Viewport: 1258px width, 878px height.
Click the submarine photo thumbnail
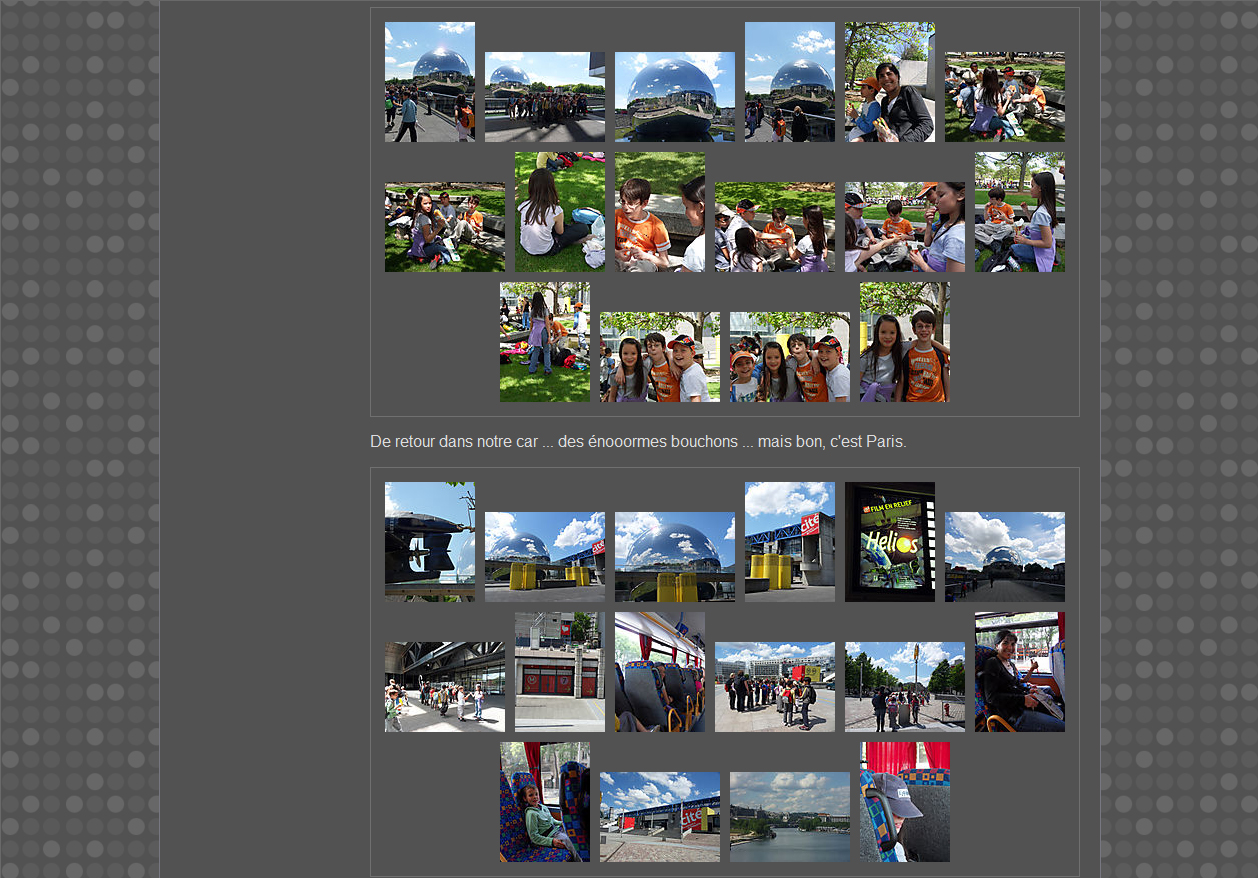[x=429, y=542]
